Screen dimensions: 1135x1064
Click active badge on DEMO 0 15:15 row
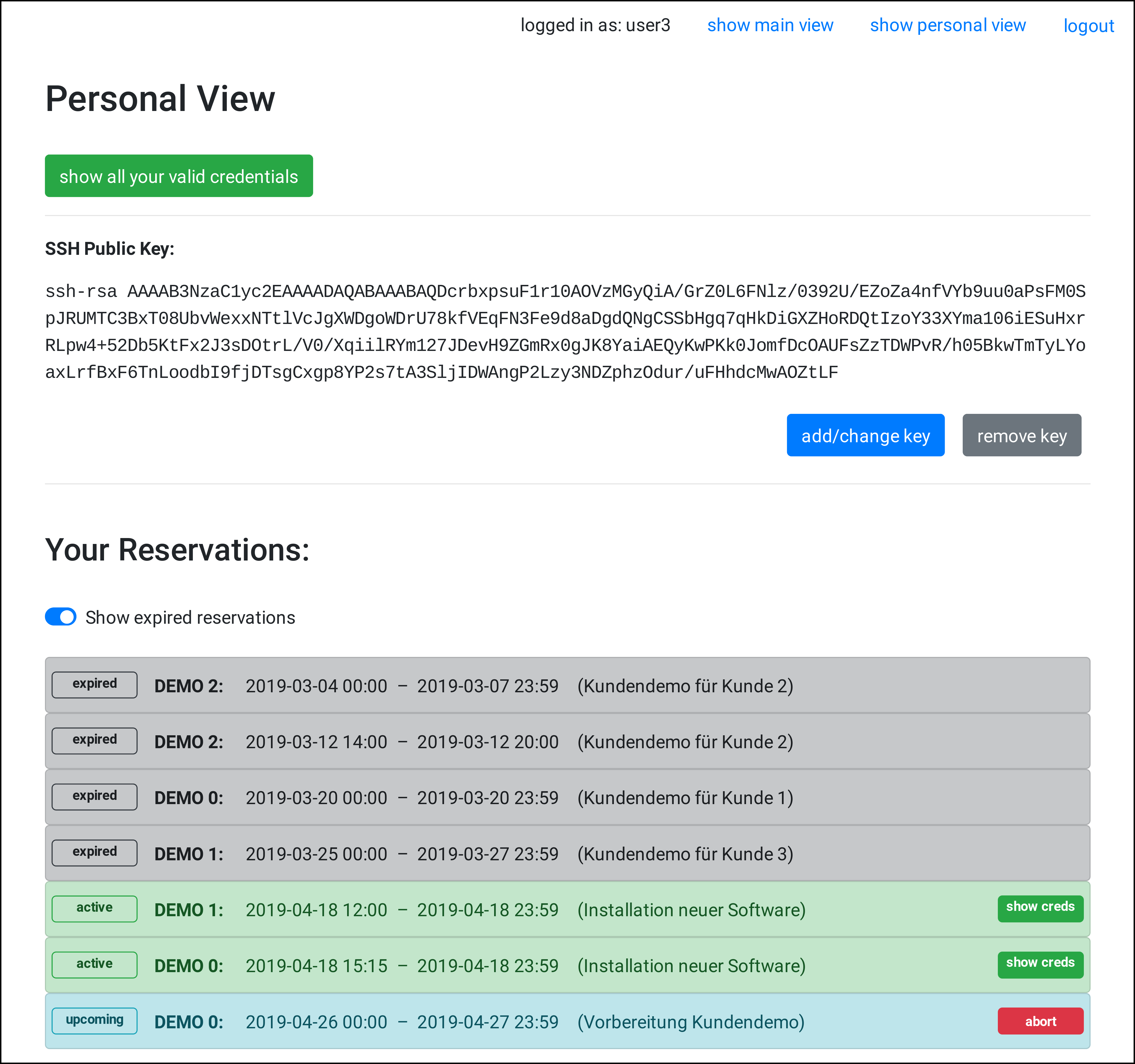(x=94, y=964)
